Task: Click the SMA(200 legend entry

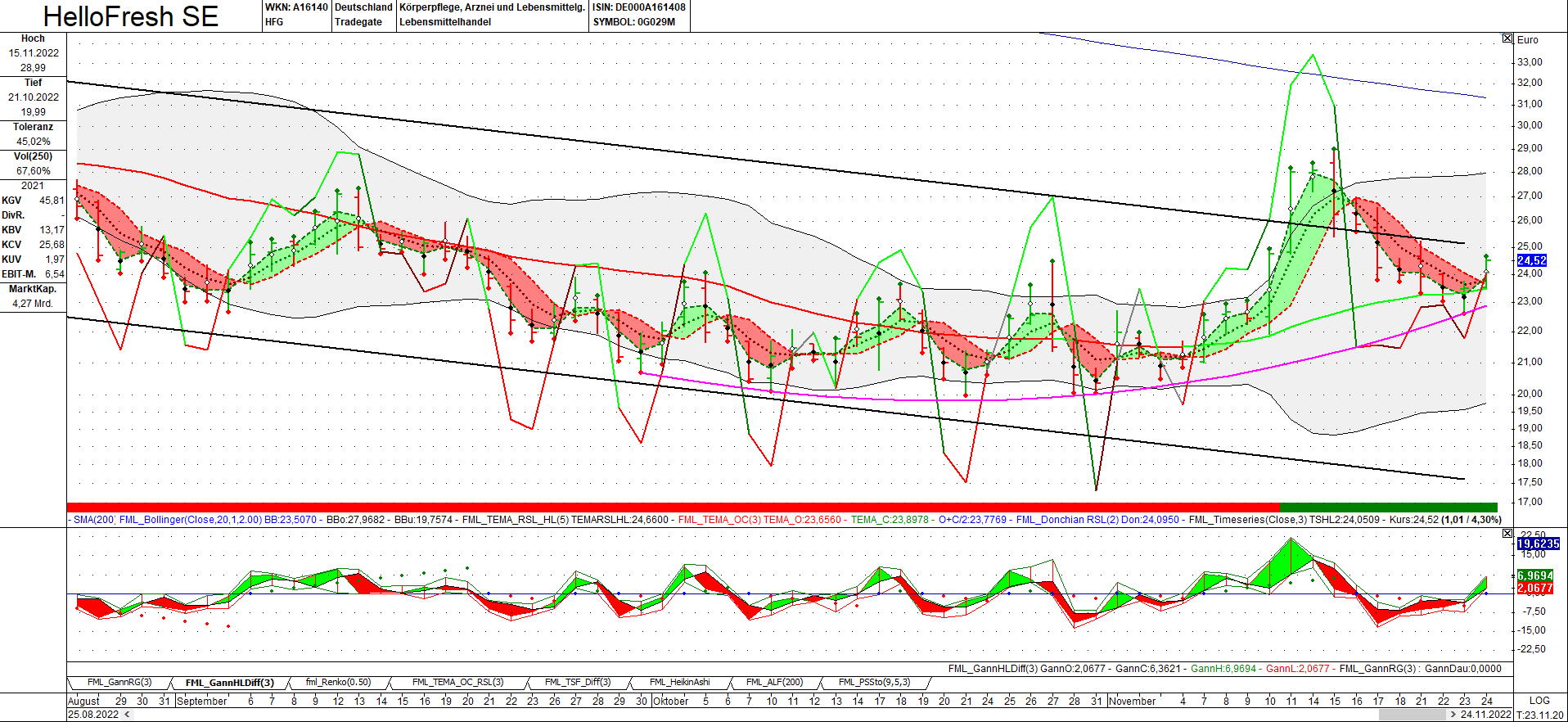Action: (x=94, y=520)
